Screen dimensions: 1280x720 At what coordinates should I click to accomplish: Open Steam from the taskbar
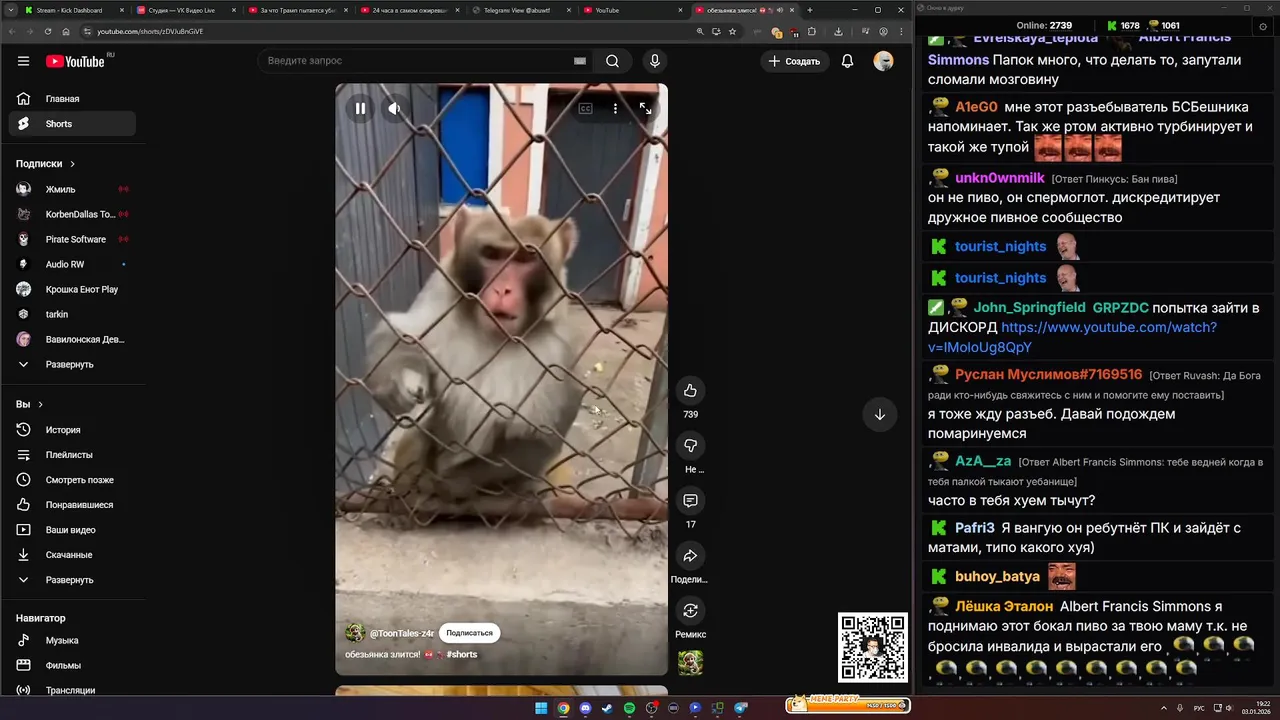pyautogui.click(x=607, y=708)
